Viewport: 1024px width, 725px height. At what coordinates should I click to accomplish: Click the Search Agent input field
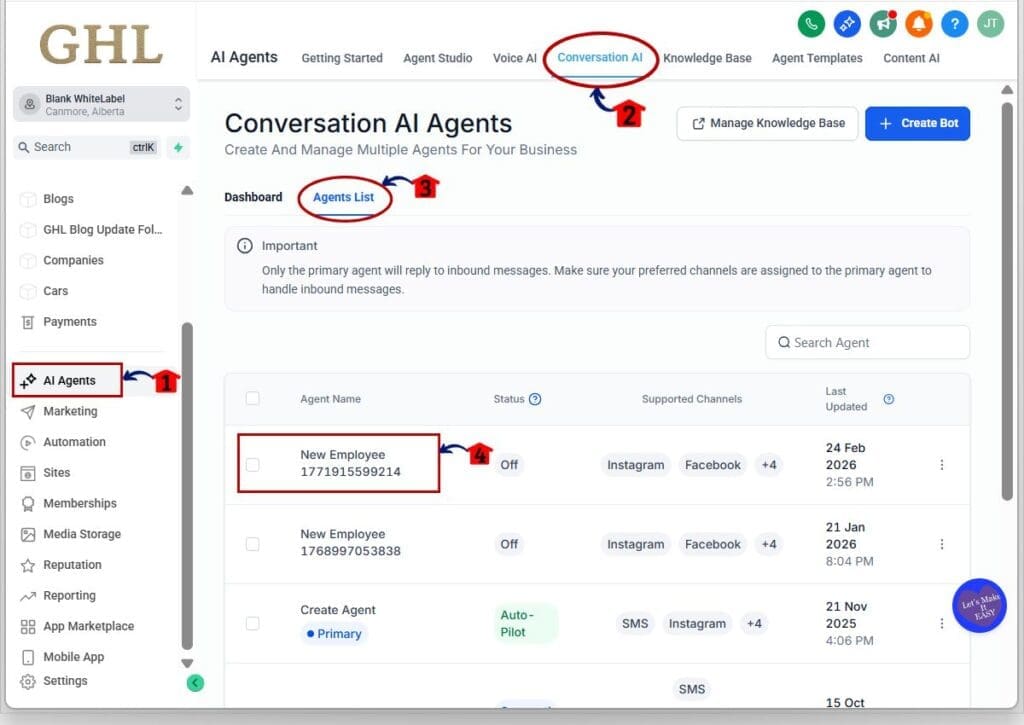pos(866,342)
